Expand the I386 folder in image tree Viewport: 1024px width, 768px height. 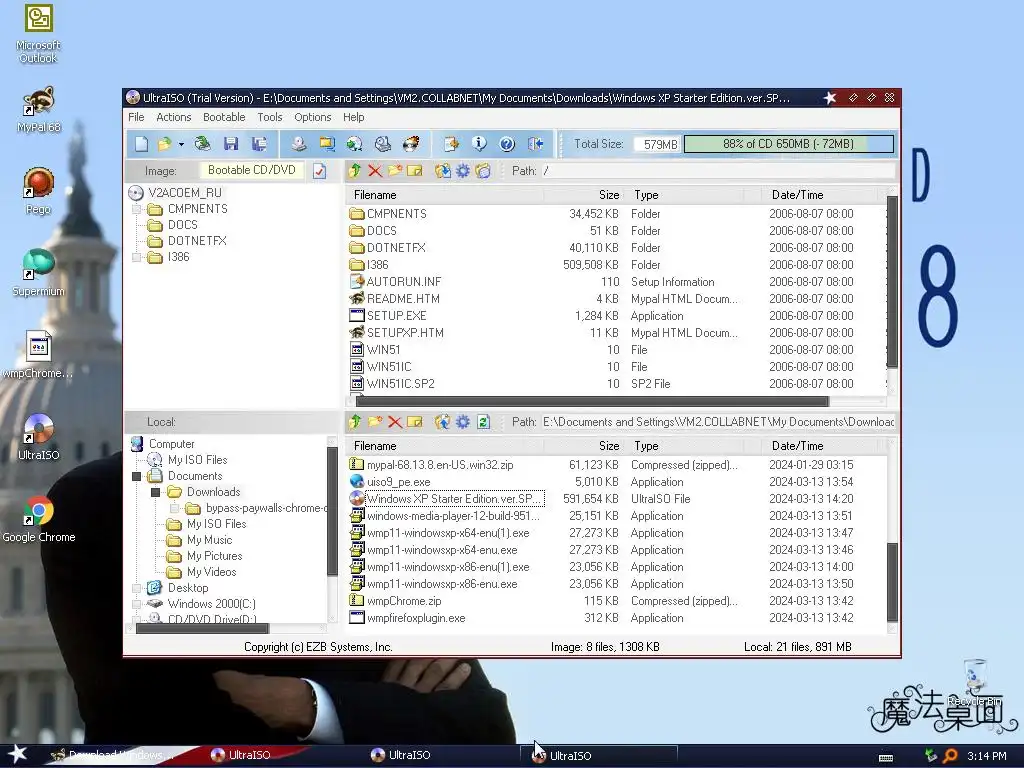[136, 257]
